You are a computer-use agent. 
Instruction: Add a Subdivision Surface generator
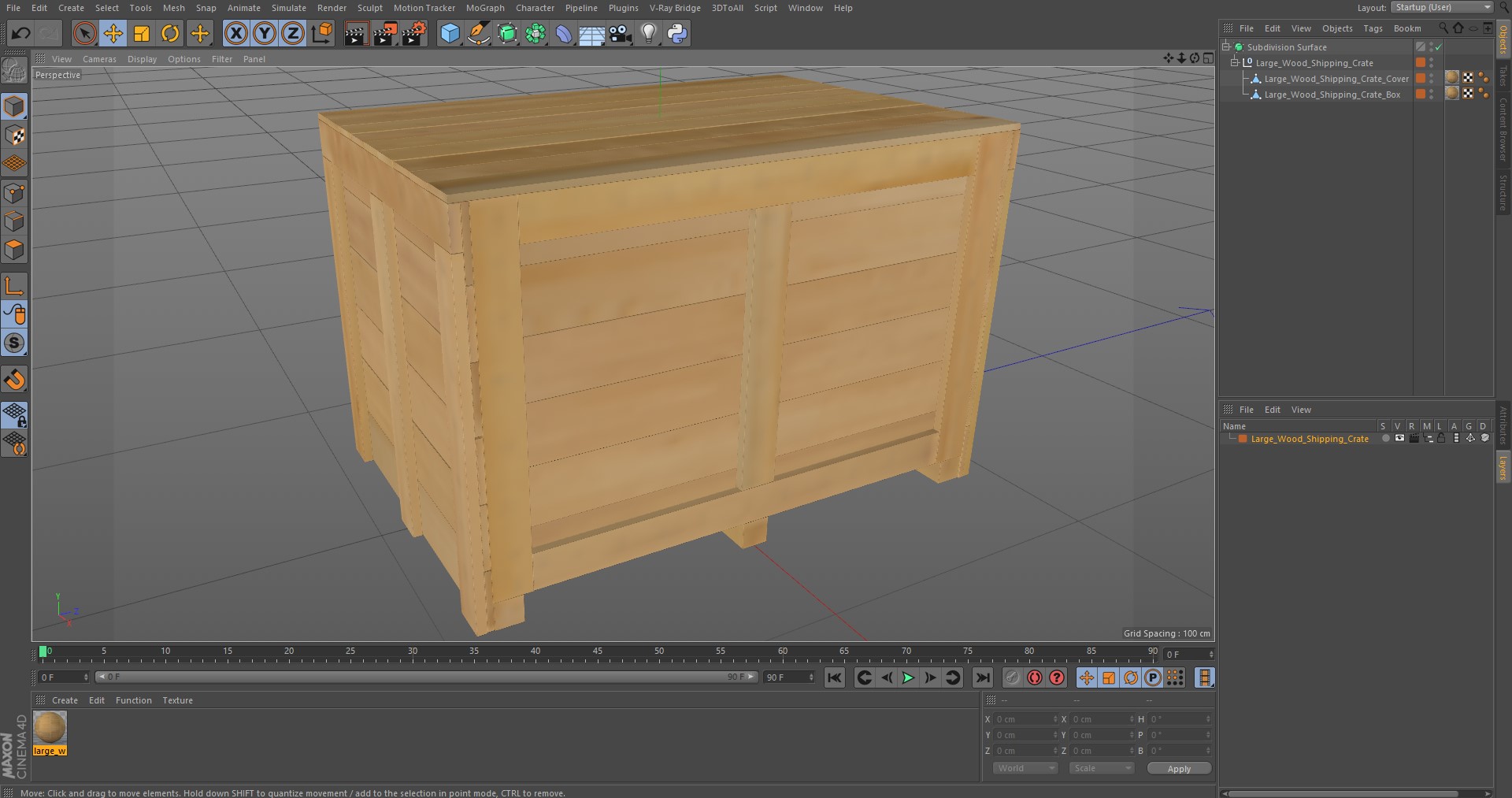pos(507,33)
